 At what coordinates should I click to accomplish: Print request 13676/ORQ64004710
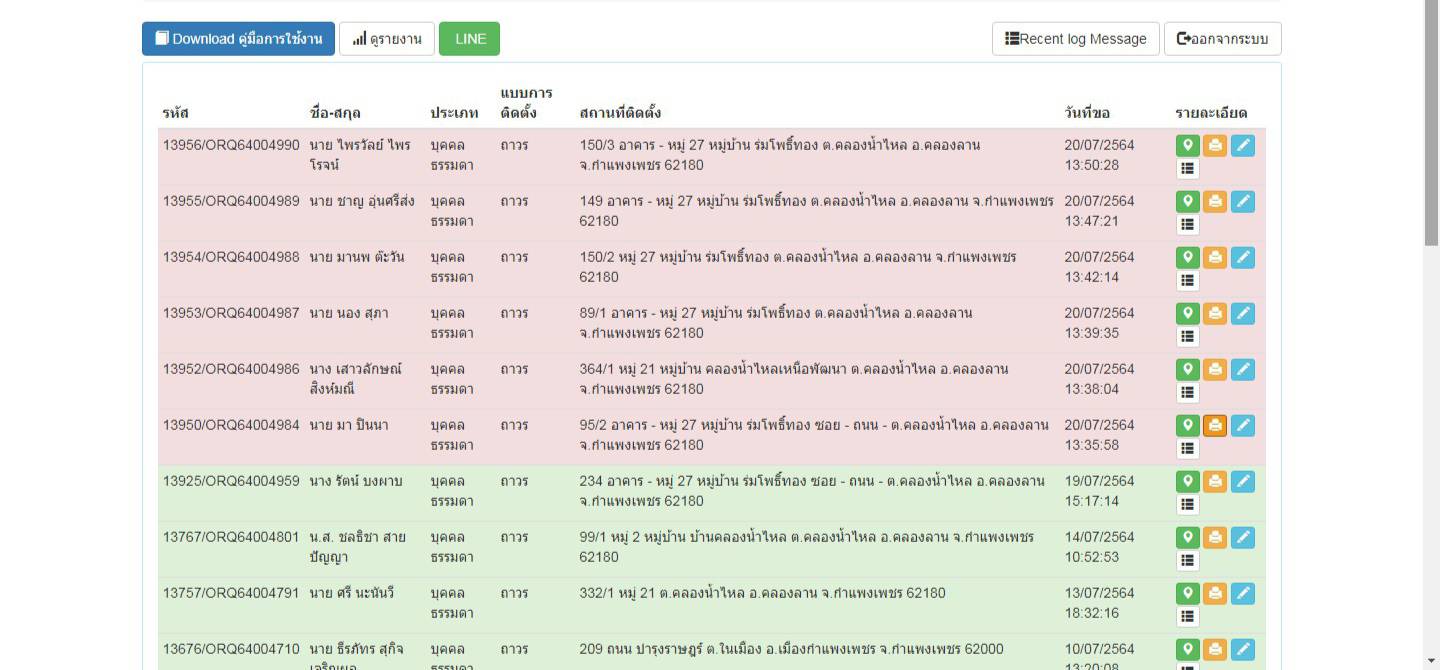(1215, 649)
